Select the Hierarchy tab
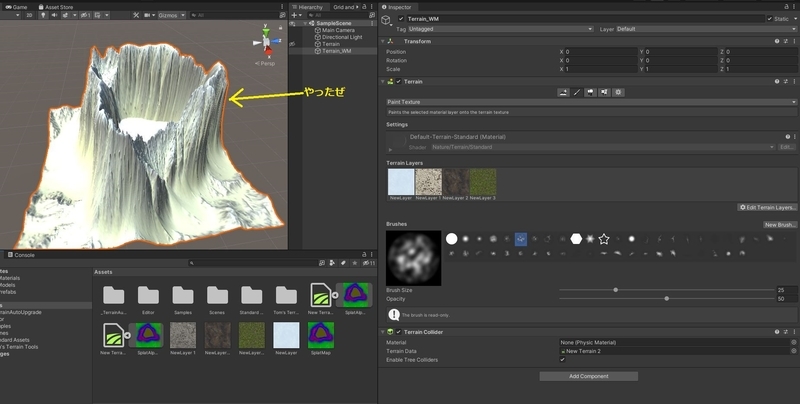The width and height of the screenshot is (800, 404). pos(307,7)
